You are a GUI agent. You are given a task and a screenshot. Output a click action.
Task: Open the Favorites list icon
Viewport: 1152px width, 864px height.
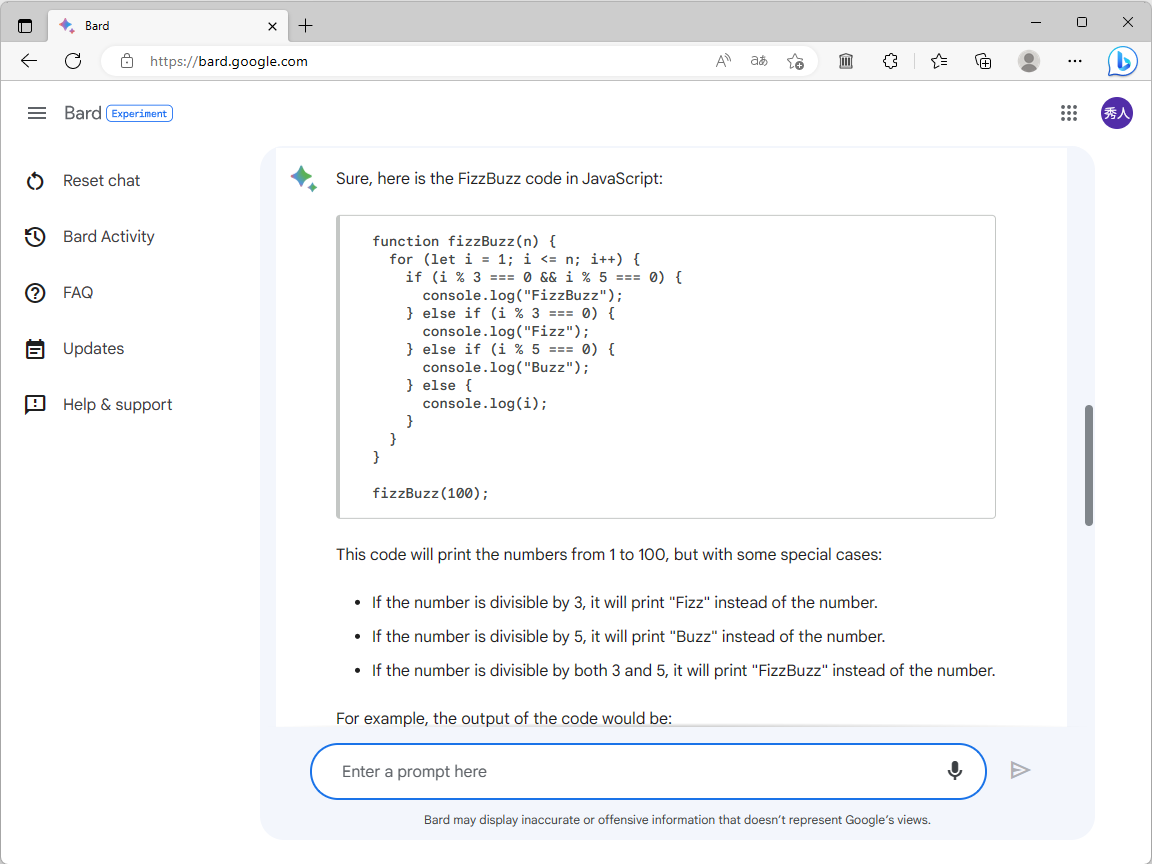[x=939, y=61]
